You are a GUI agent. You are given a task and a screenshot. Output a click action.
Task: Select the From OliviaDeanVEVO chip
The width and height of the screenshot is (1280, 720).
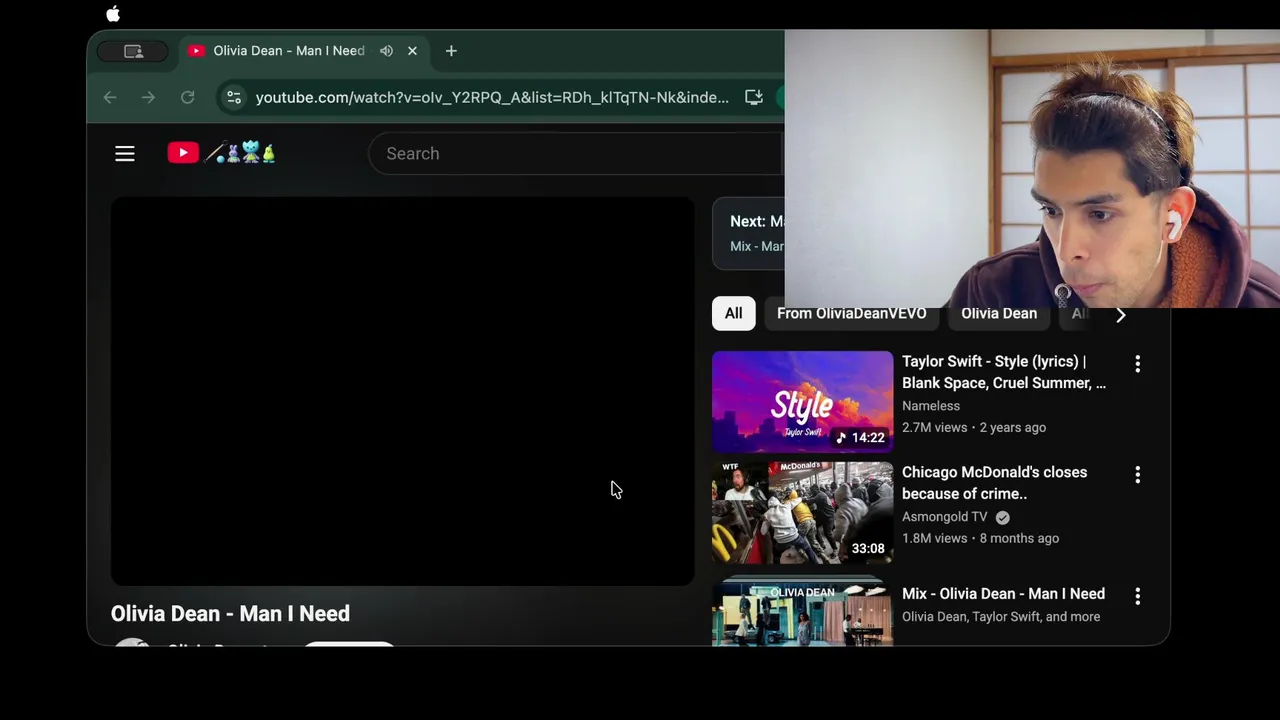tap(852, 313)
